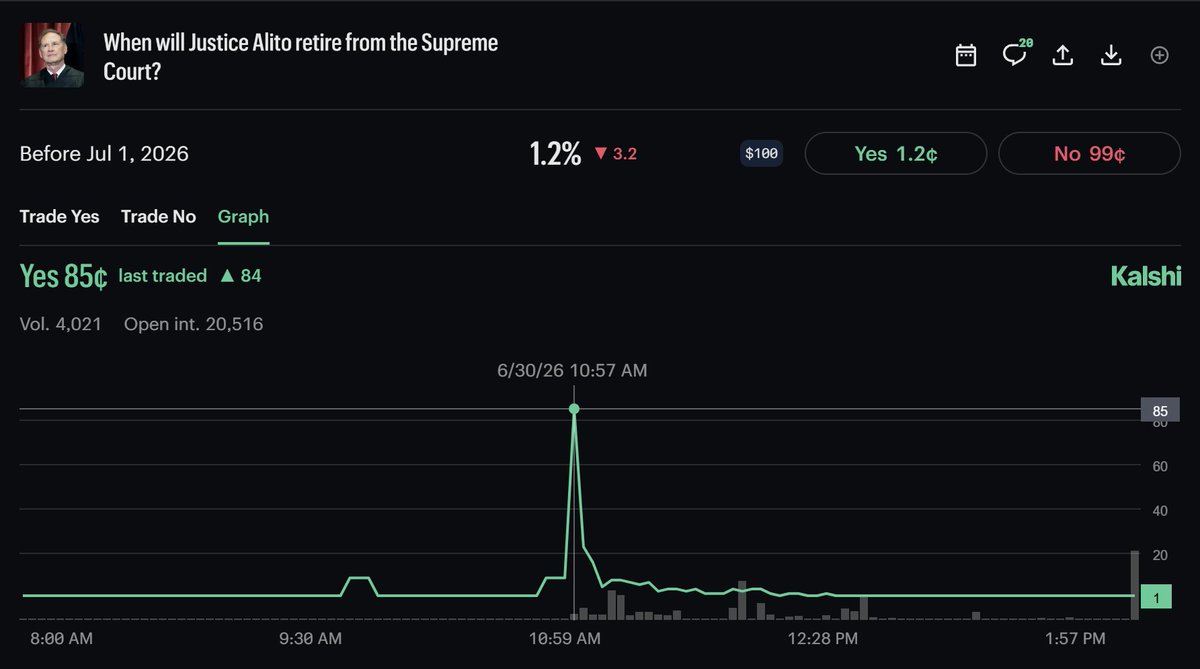Switch to the Trade No tab

point(158,216)
